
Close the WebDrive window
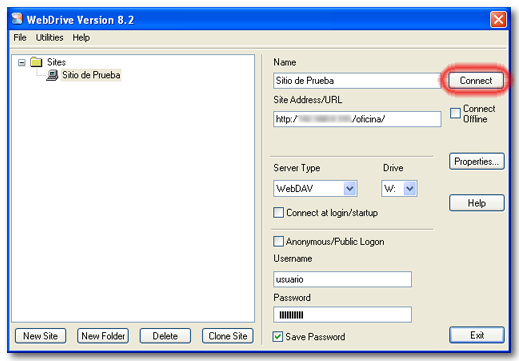point(498,19)
